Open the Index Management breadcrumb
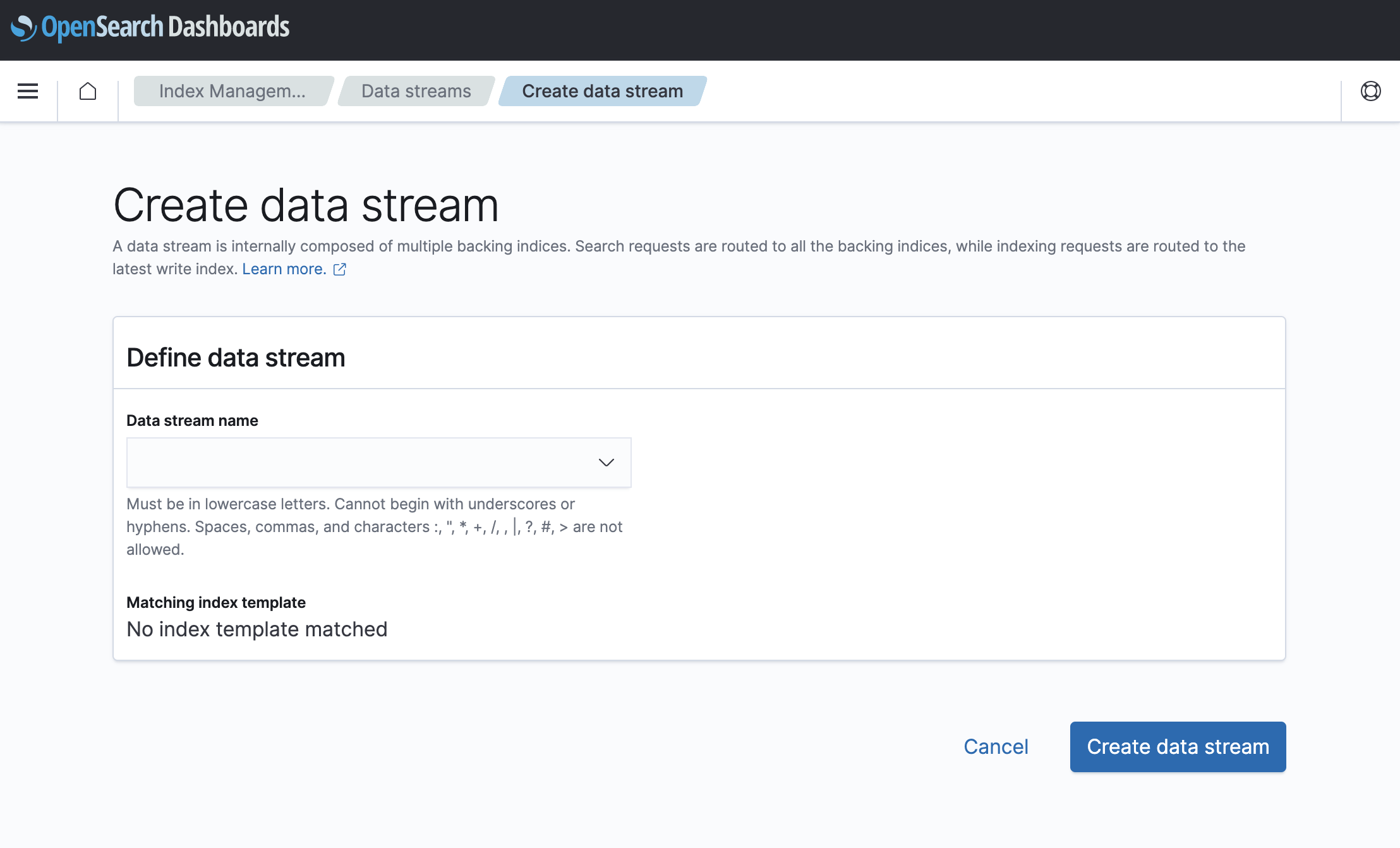This screenshot has width=1400, height=848. click(232, 91)
